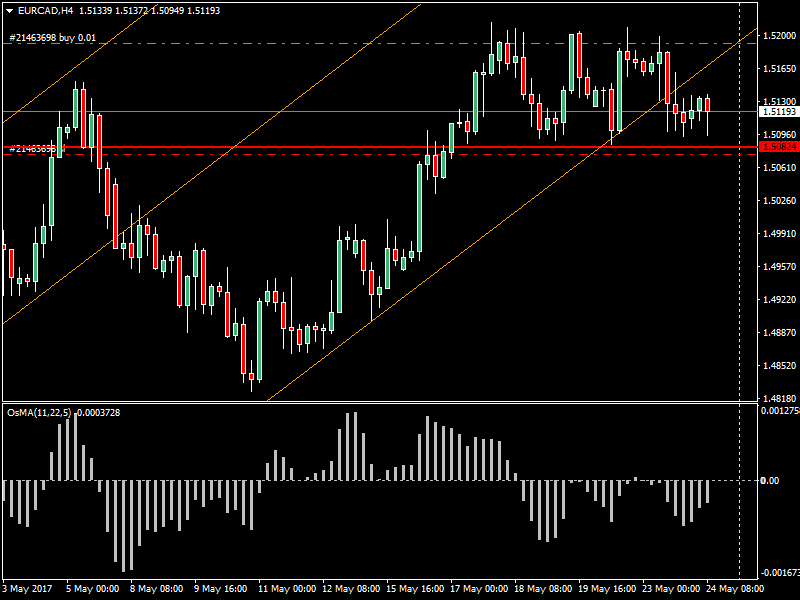
Task: Click the 0.00 level label on OsMA scale
Action: click(769, 481)
